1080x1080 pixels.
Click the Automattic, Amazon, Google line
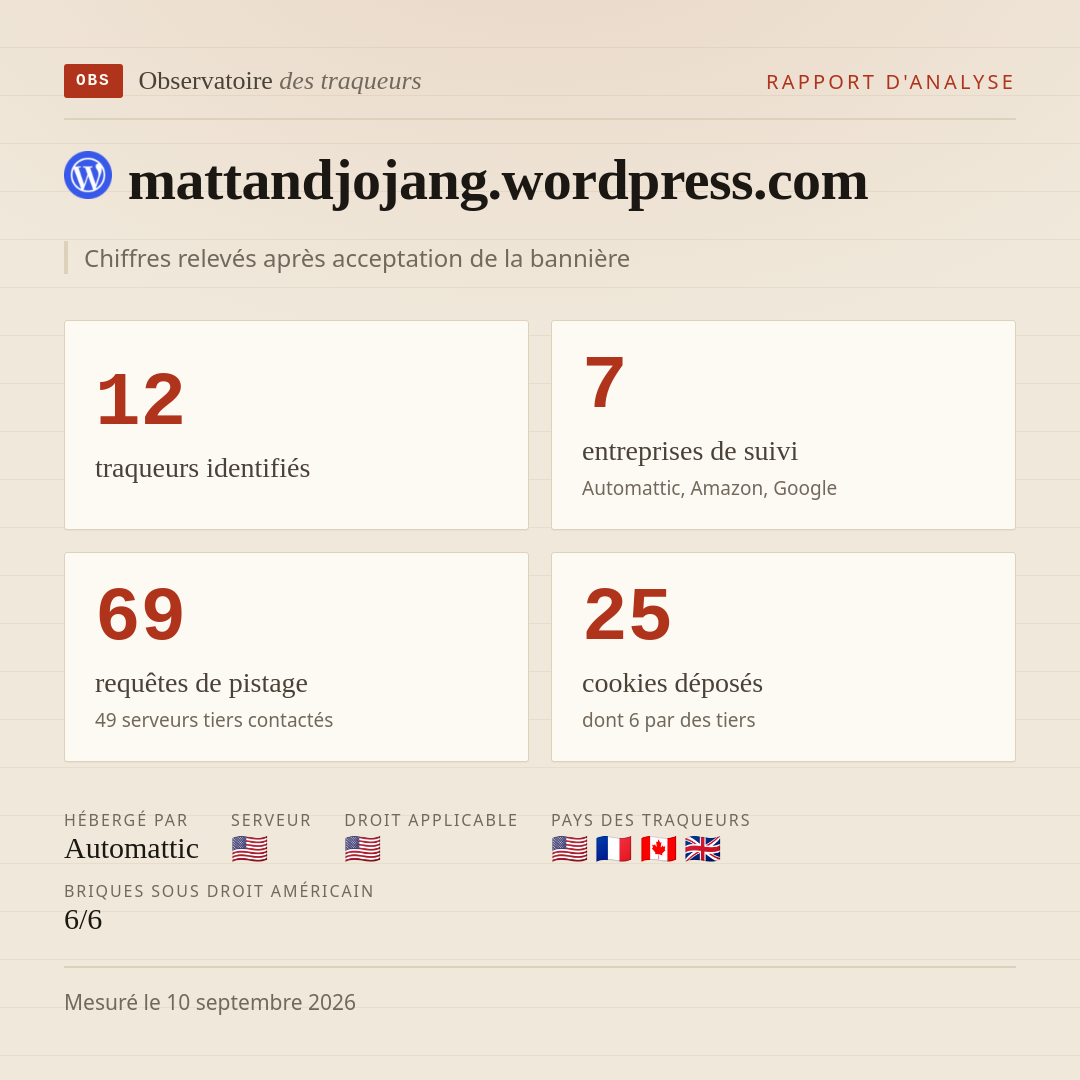coord(709,488)
